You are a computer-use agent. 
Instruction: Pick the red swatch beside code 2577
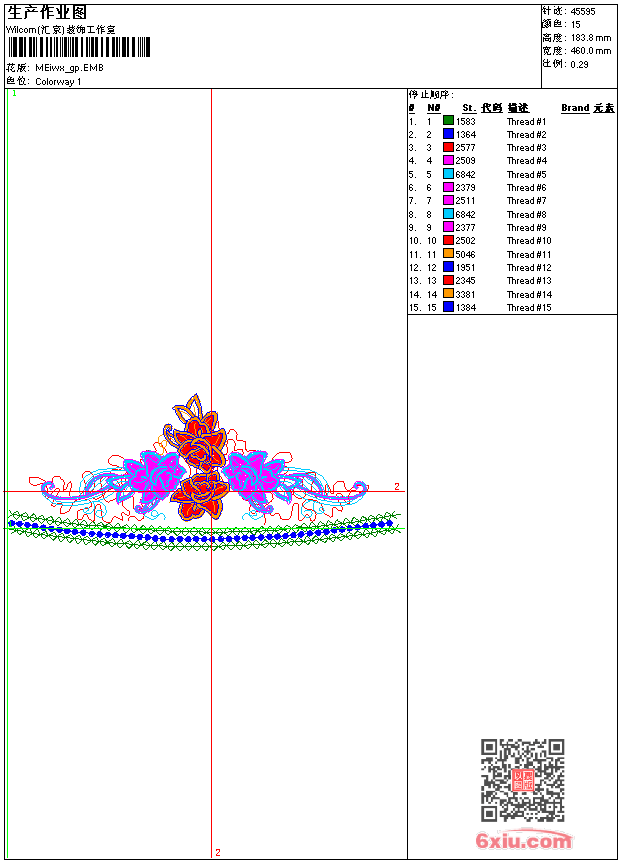[x=448, y=147]
